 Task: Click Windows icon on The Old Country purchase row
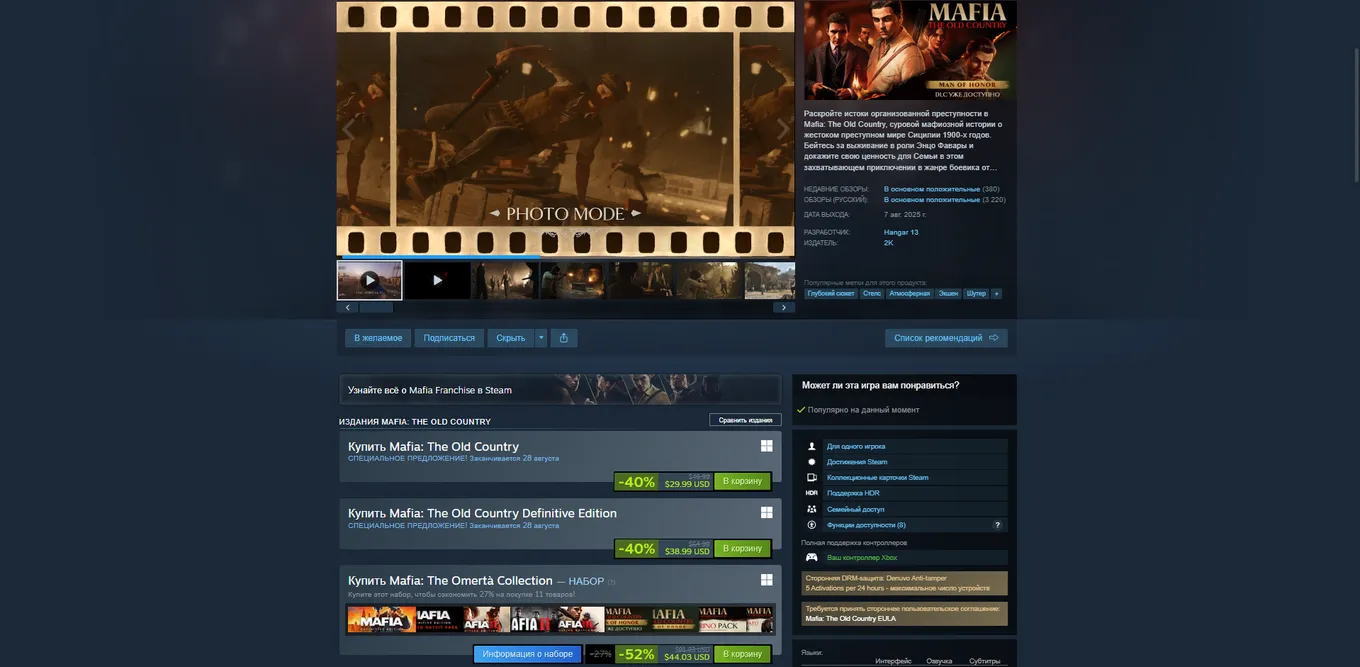tap(767, 446)
